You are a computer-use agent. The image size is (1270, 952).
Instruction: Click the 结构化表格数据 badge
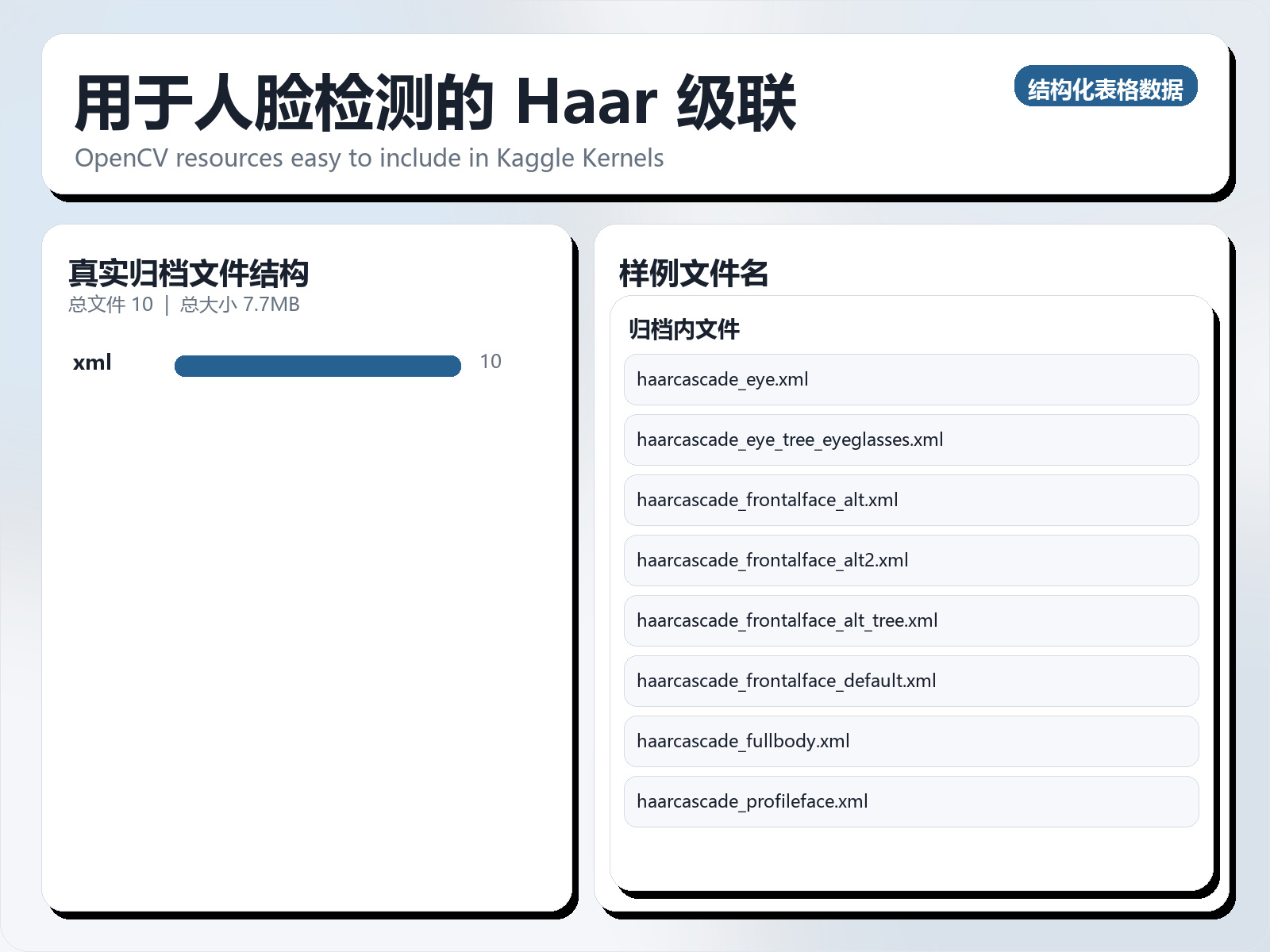point(1106,87)
